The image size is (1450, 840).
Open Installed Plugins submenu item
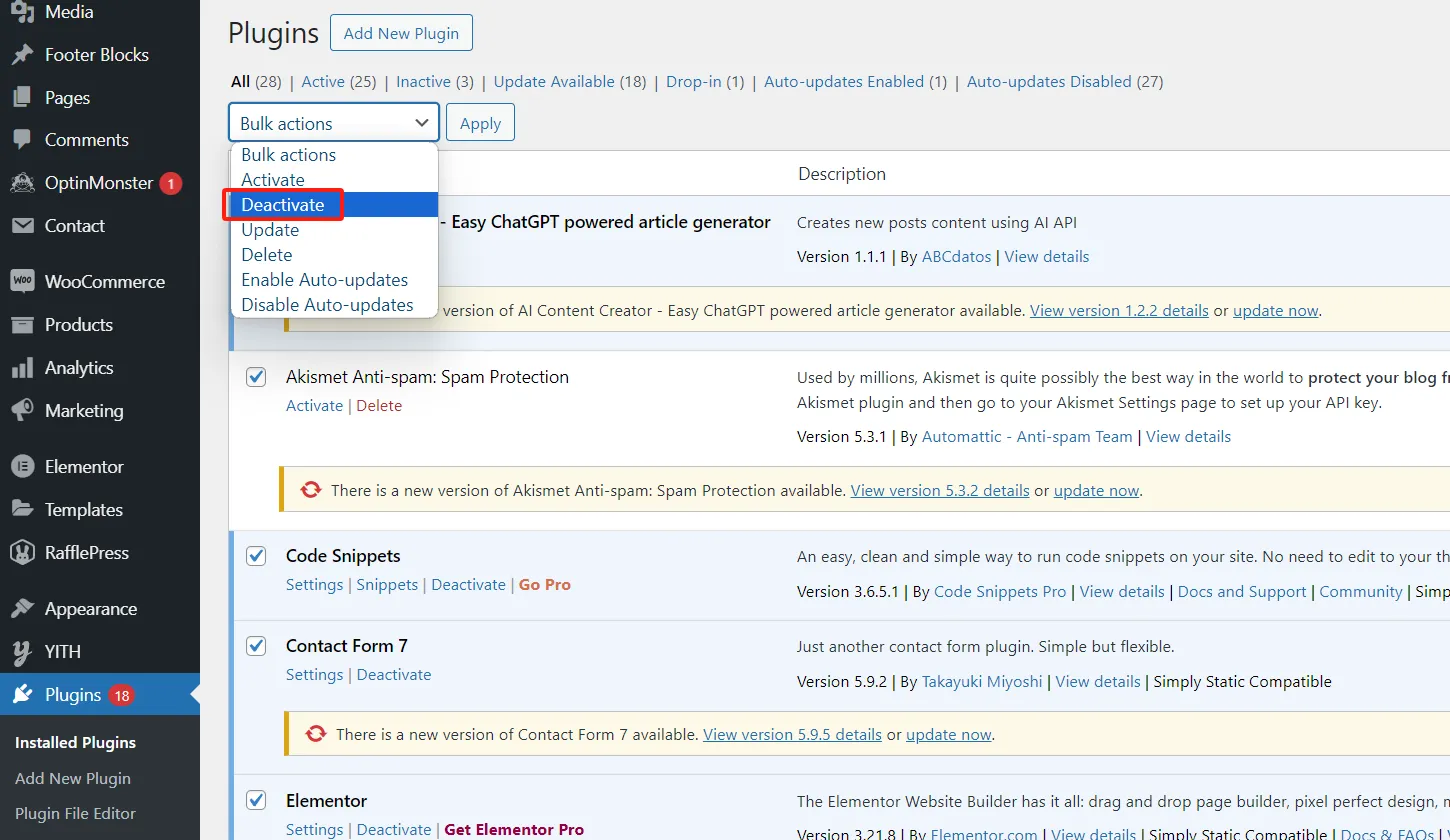click(x=76, y=743)
